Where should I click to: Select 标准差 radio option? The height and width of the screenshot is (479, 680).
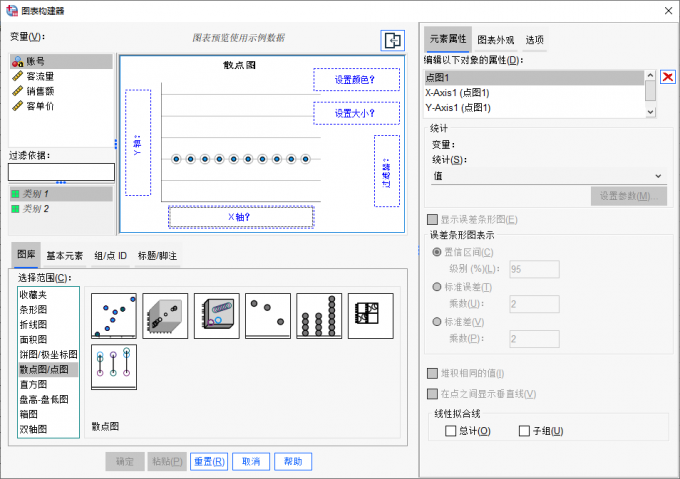[437, 322]
